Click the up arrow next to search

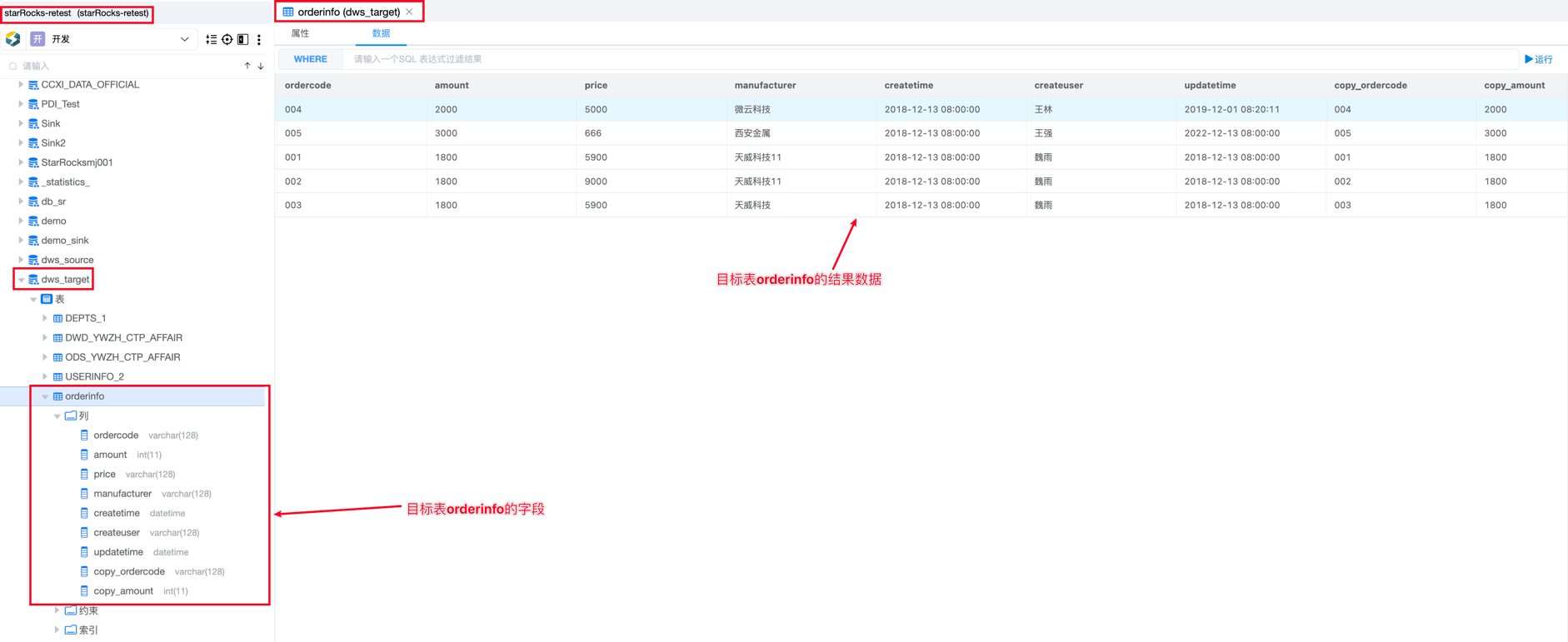[x=247, y=66]
